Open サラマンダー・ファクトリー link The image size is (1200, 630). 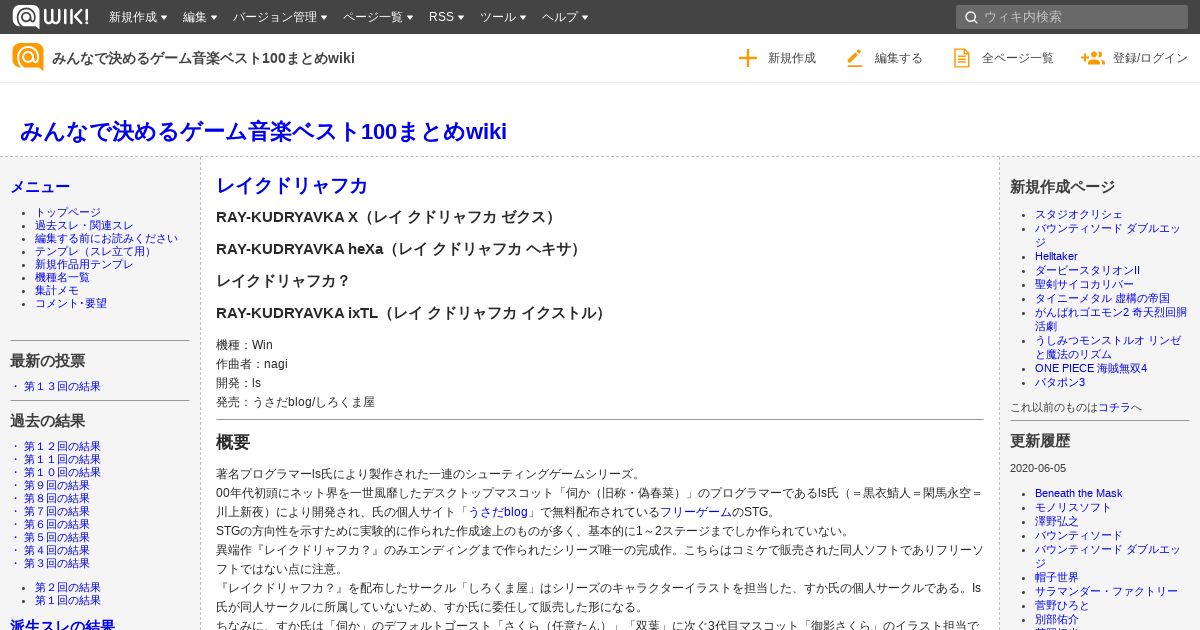tap(1106, 591)
